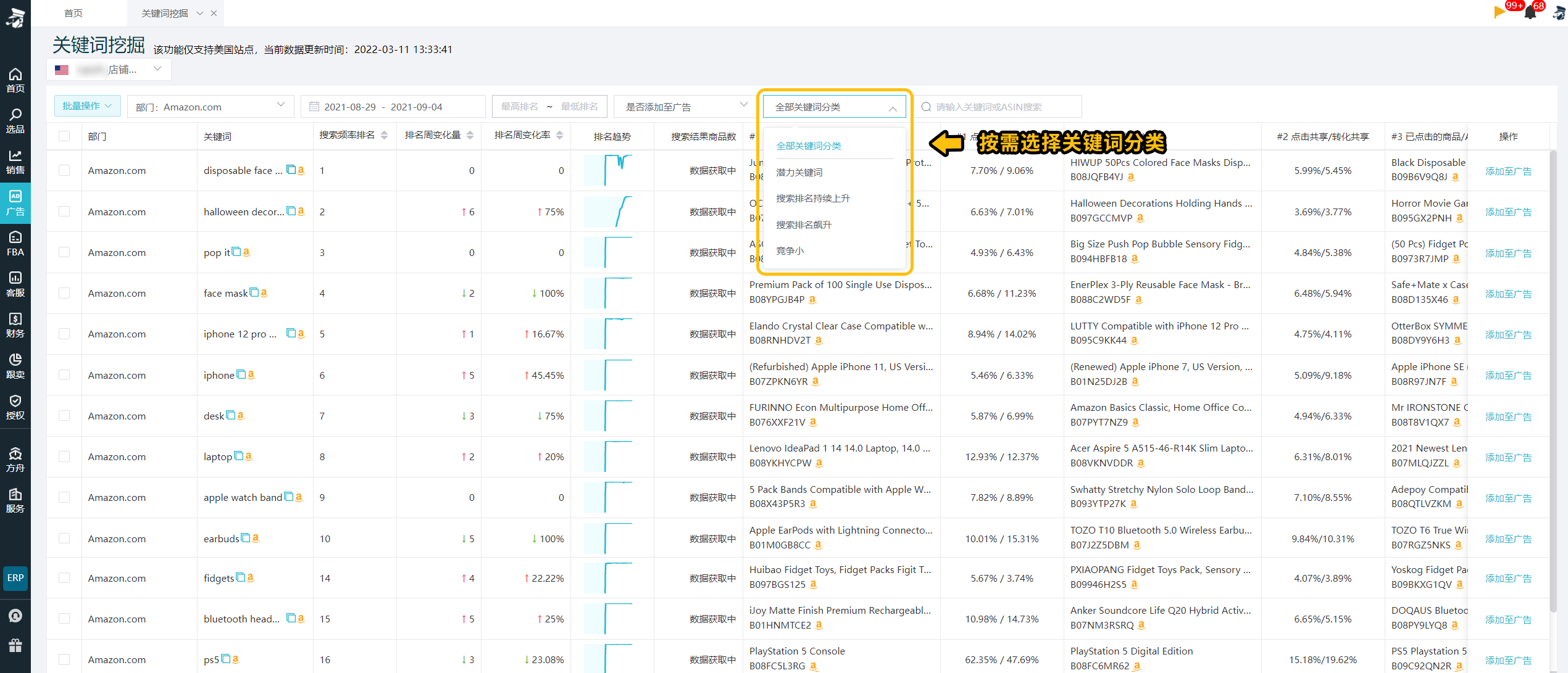This screenshot has width=1568, height=673.
Task: Select 潜力关键词 option
Action: (799, 172)
